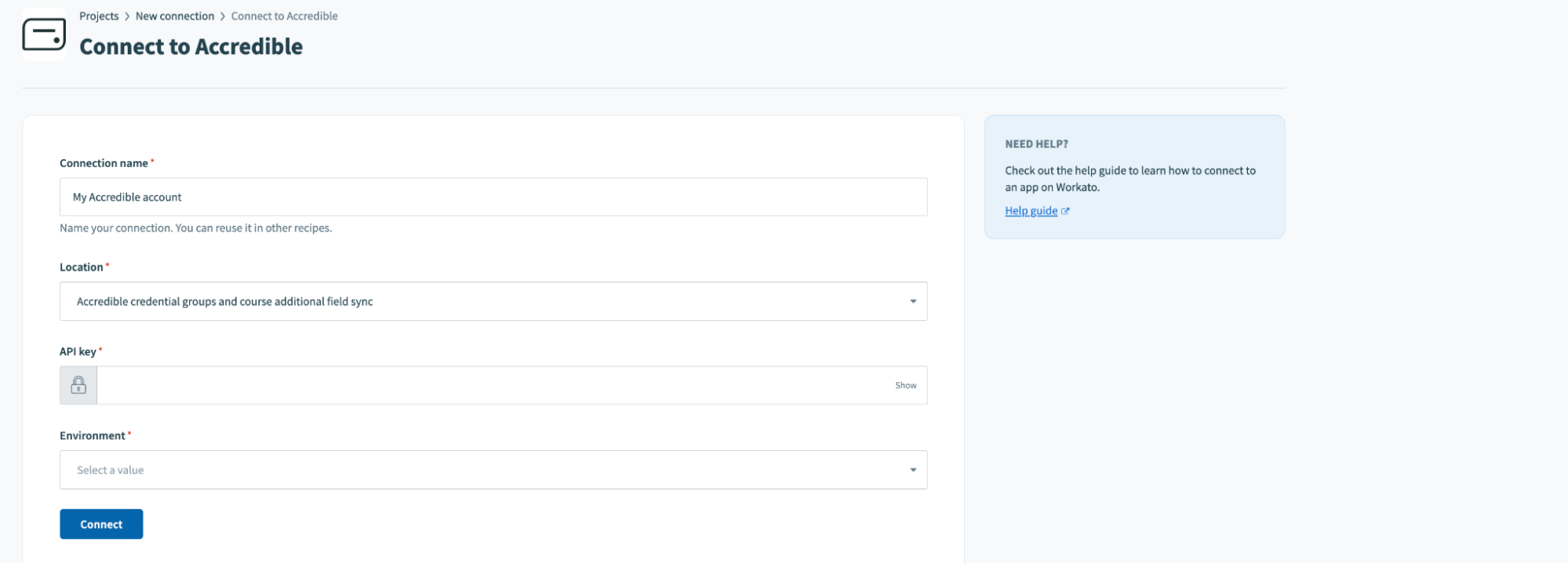Click the external link icon after Help guide
Screen dimensions: 1568x564
1065,211
